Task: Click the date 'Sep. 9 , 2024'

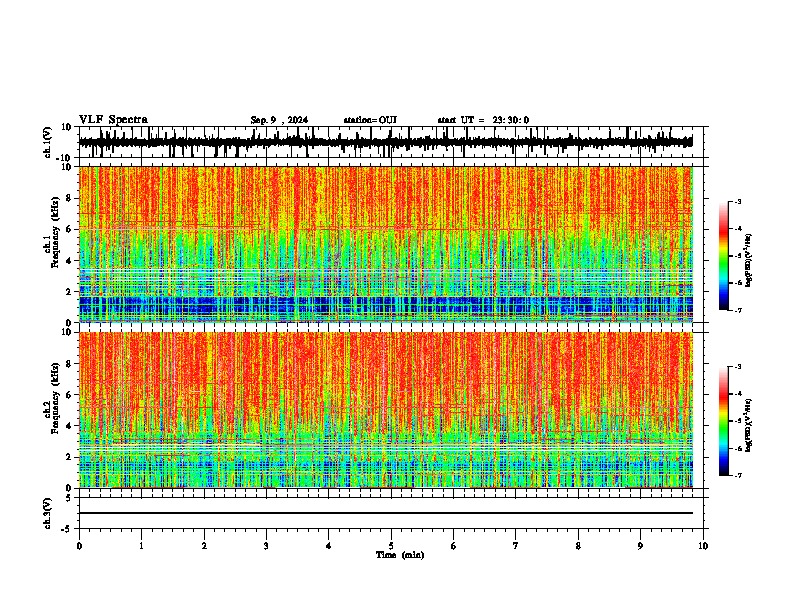Action: pos(279,120)
